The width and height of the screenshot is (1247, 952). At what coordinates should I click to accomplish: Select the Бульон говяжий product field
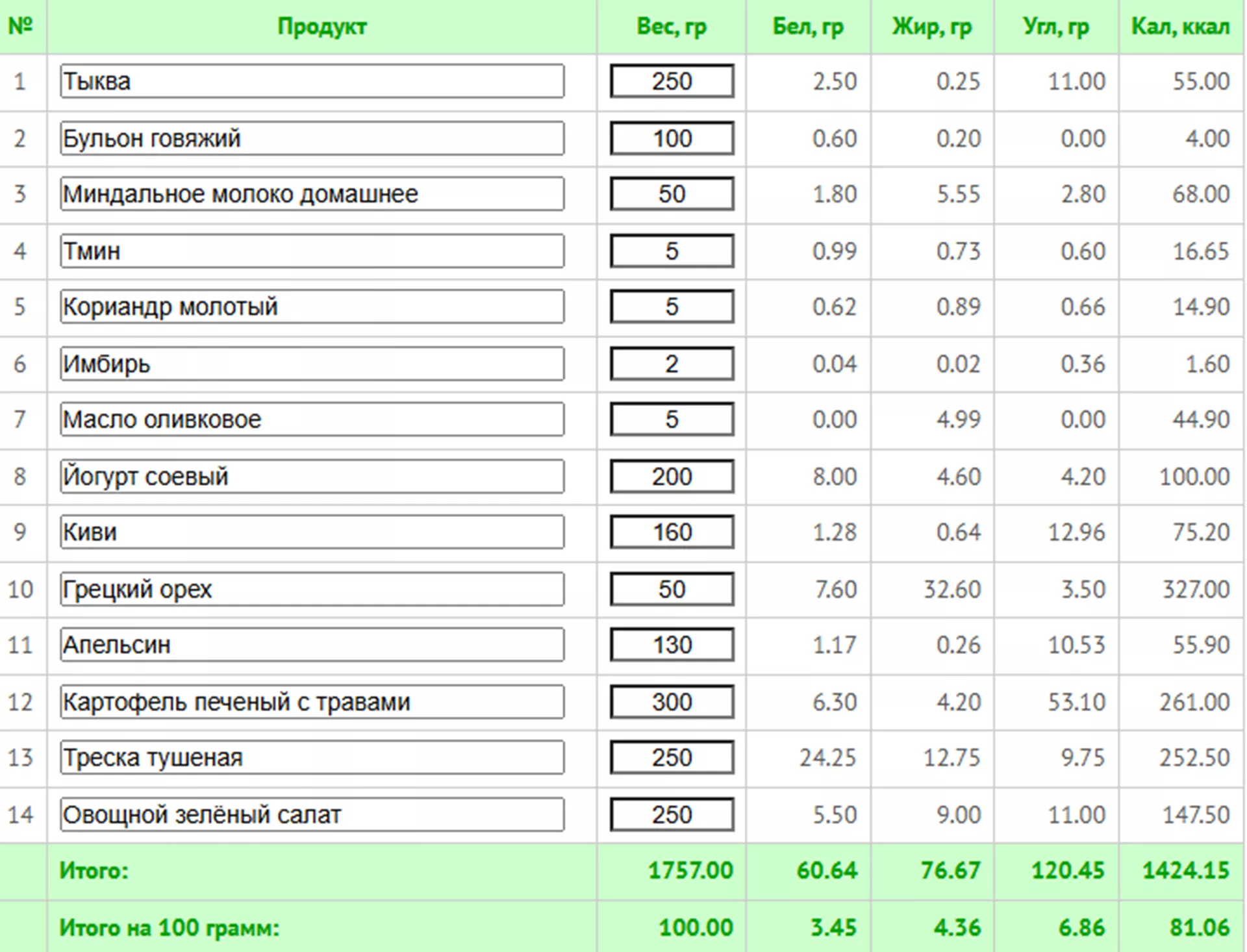312,138
